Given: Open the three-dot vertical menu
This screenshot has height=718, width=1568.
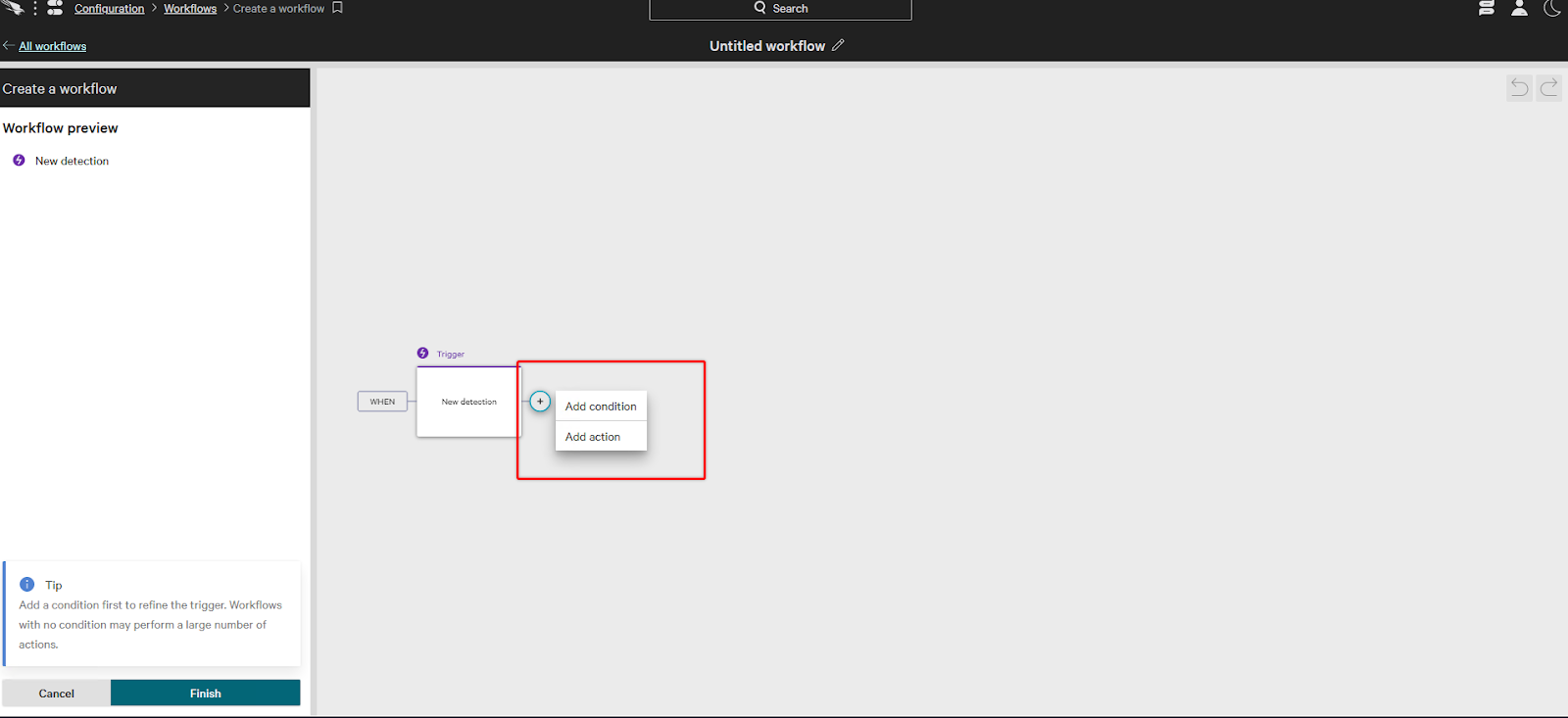Looking at the screenshot, I should (35, 8).
